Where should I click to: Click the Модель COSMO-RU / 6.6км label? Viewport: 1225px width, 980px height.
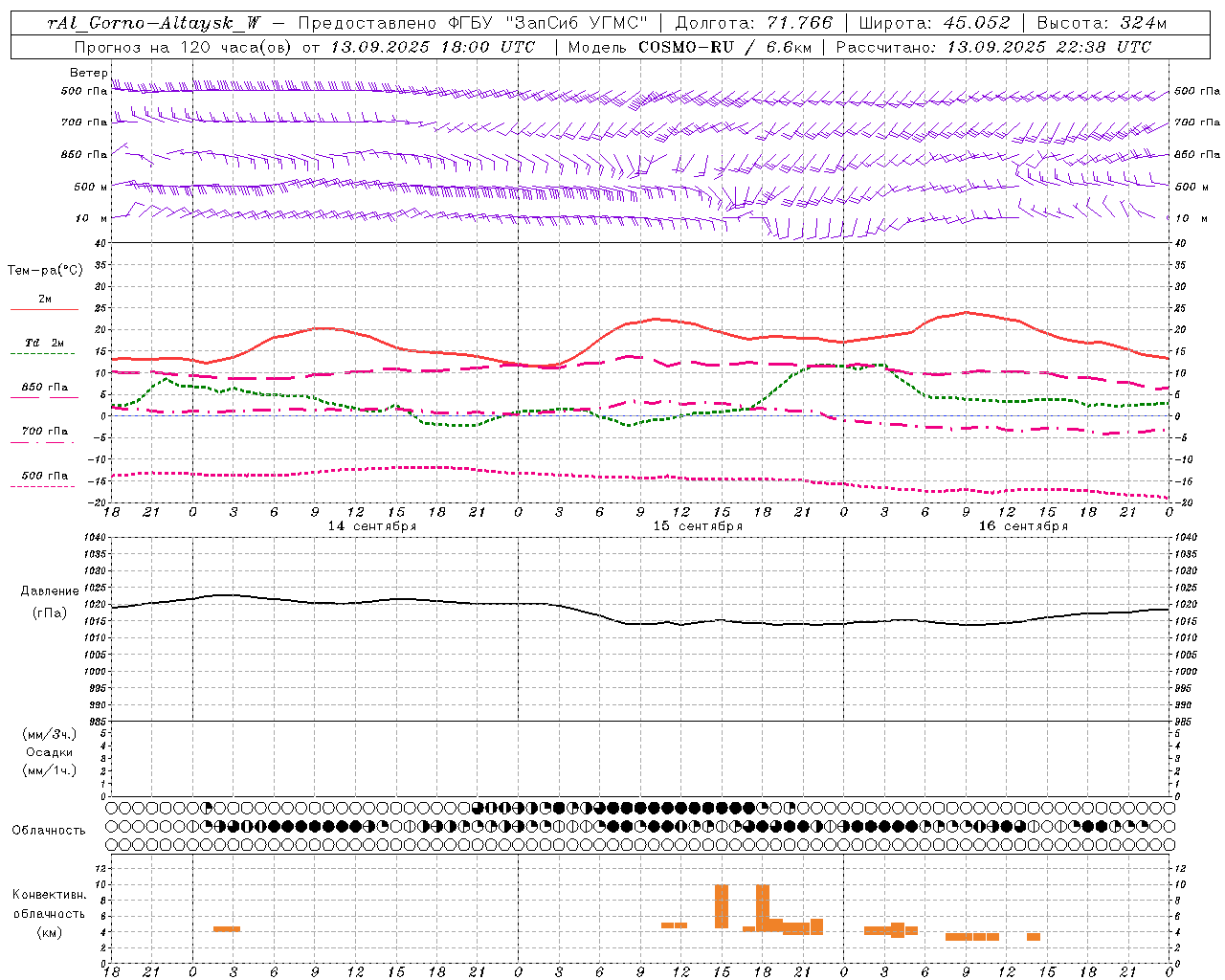coord(688,47)
